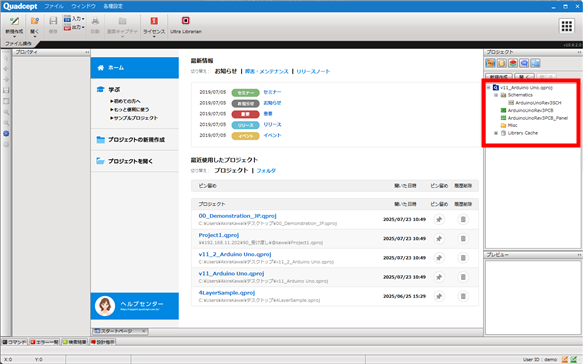Screen dimensions: 583x364
Task: Select the yellow book library icon in Project panel
Action: coord(502,64)
